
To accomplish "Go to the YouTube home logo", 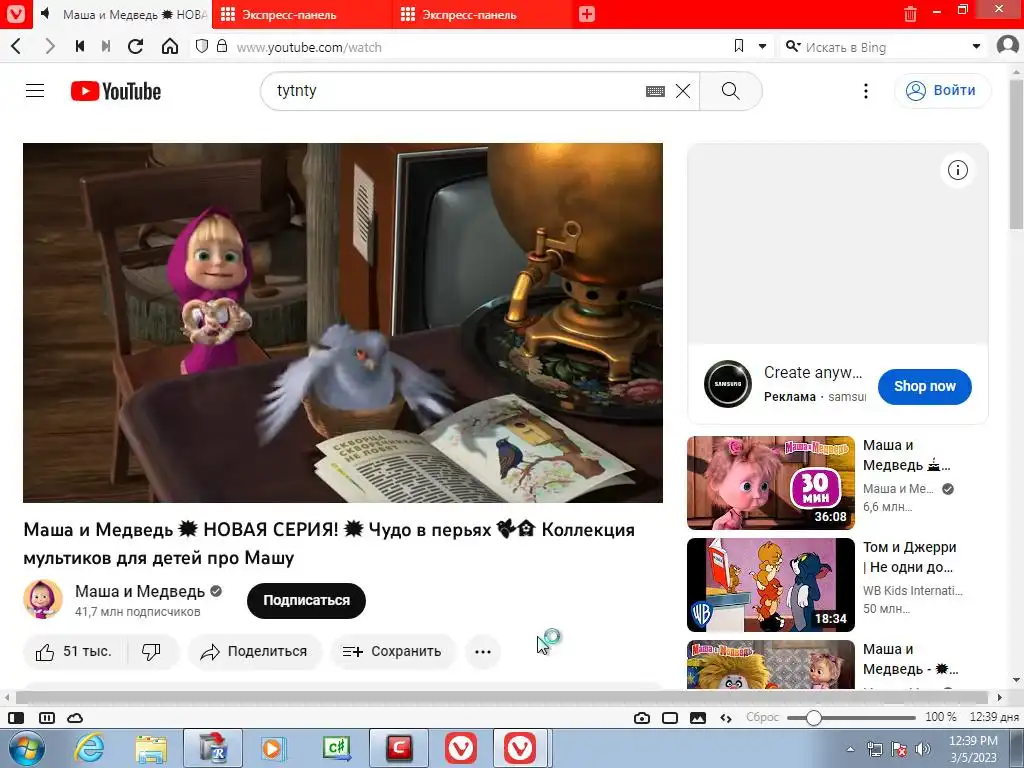I will (x=116, y=91).
